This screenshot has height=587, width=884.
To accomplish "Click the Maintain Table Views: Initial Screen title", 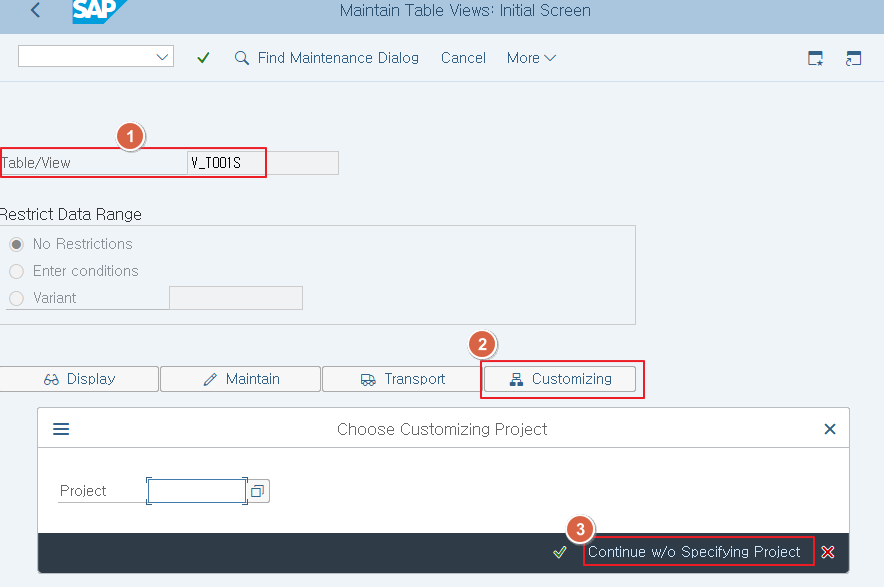I will 465,11.
